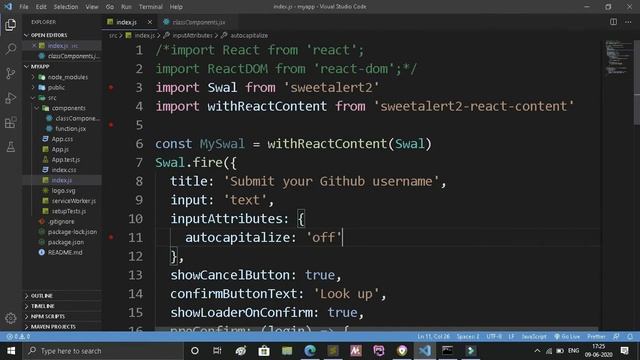The width and height of the screenshot is (640, 360).
Task: Open function.jsx in the components folder
Action: click(x=70, y=129)
